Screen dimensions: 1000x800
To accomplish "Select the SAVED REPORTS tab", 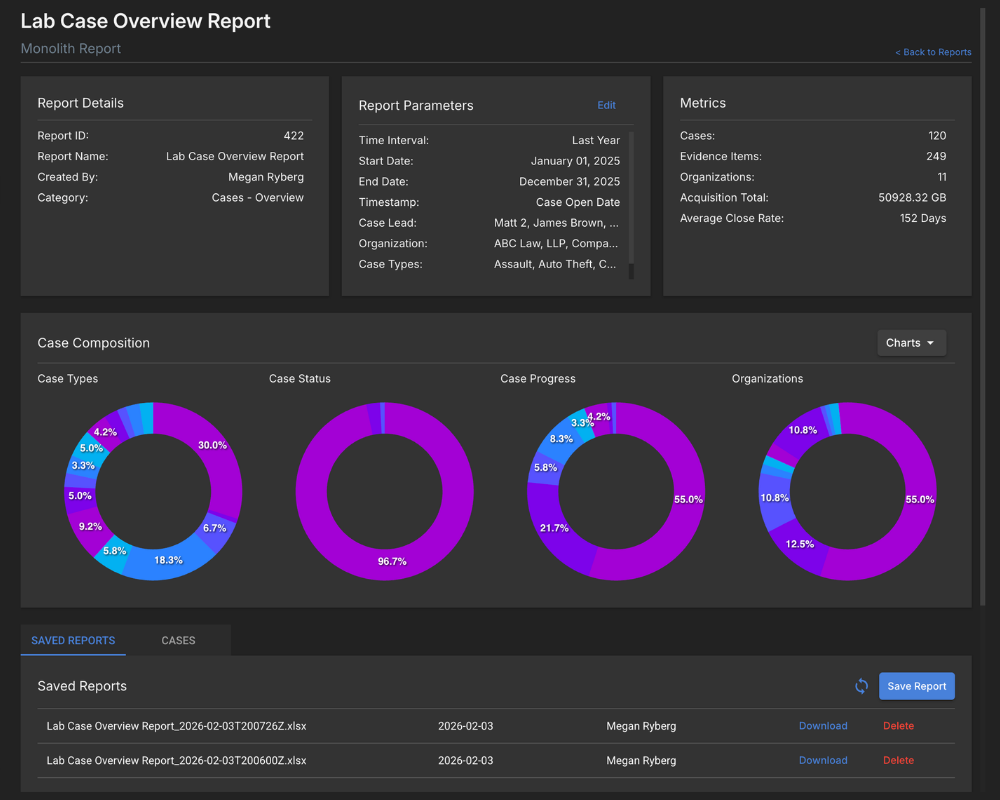I will click(73, 640).
